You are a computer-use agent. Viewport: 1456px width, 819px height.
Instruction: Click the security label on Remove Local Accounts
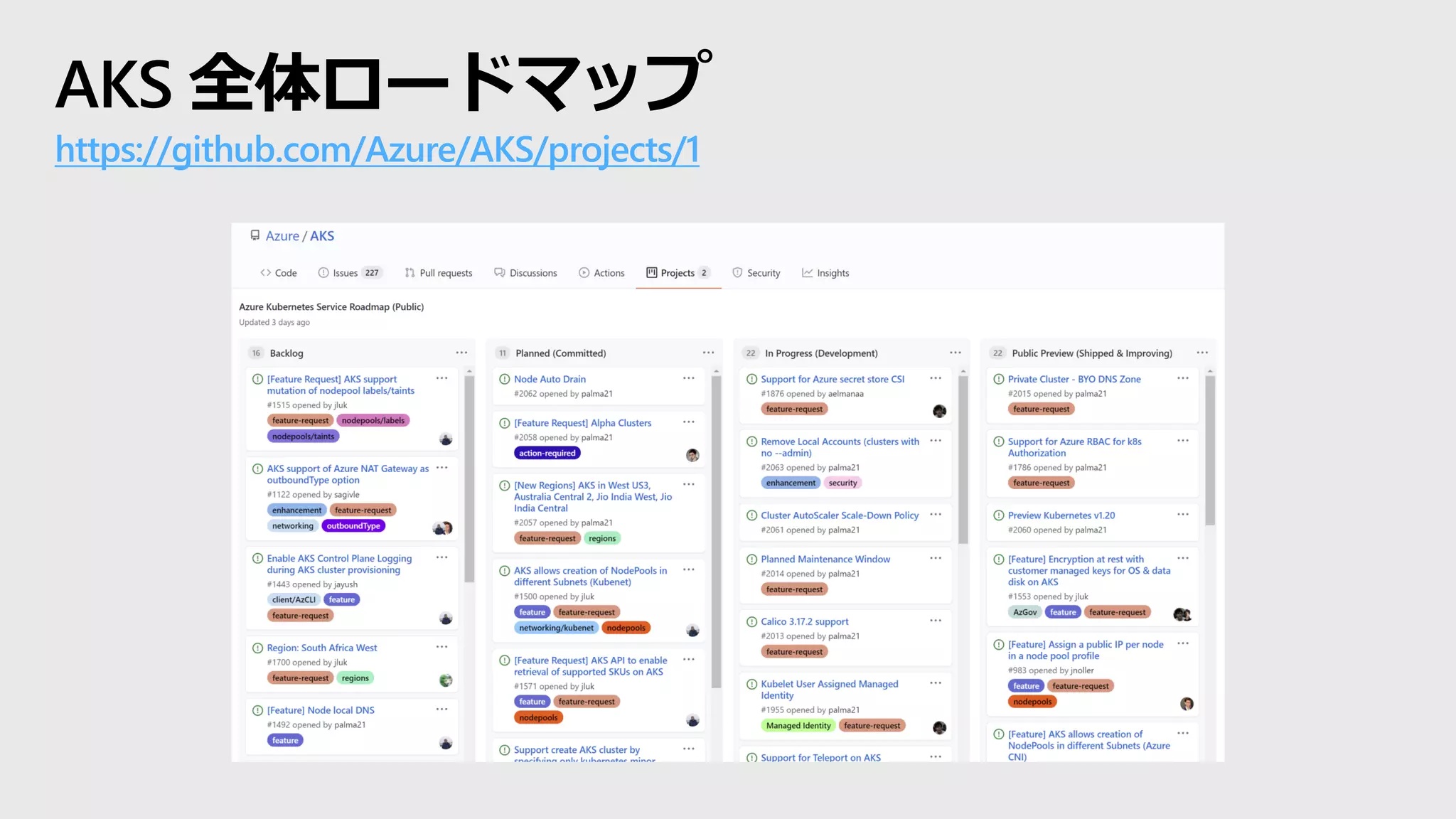pos(842,483)
